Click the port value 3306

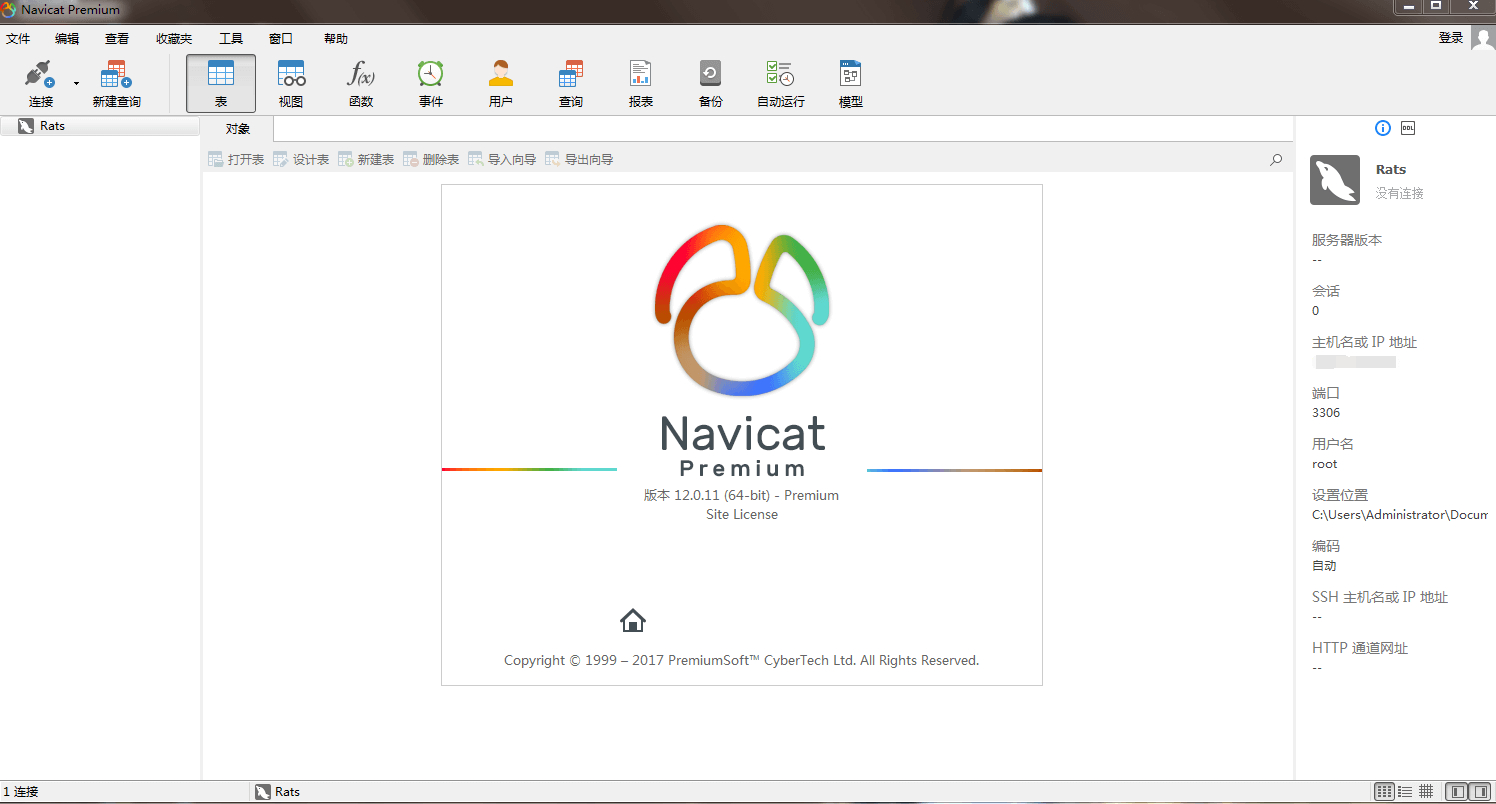(x=1326, y=413)
